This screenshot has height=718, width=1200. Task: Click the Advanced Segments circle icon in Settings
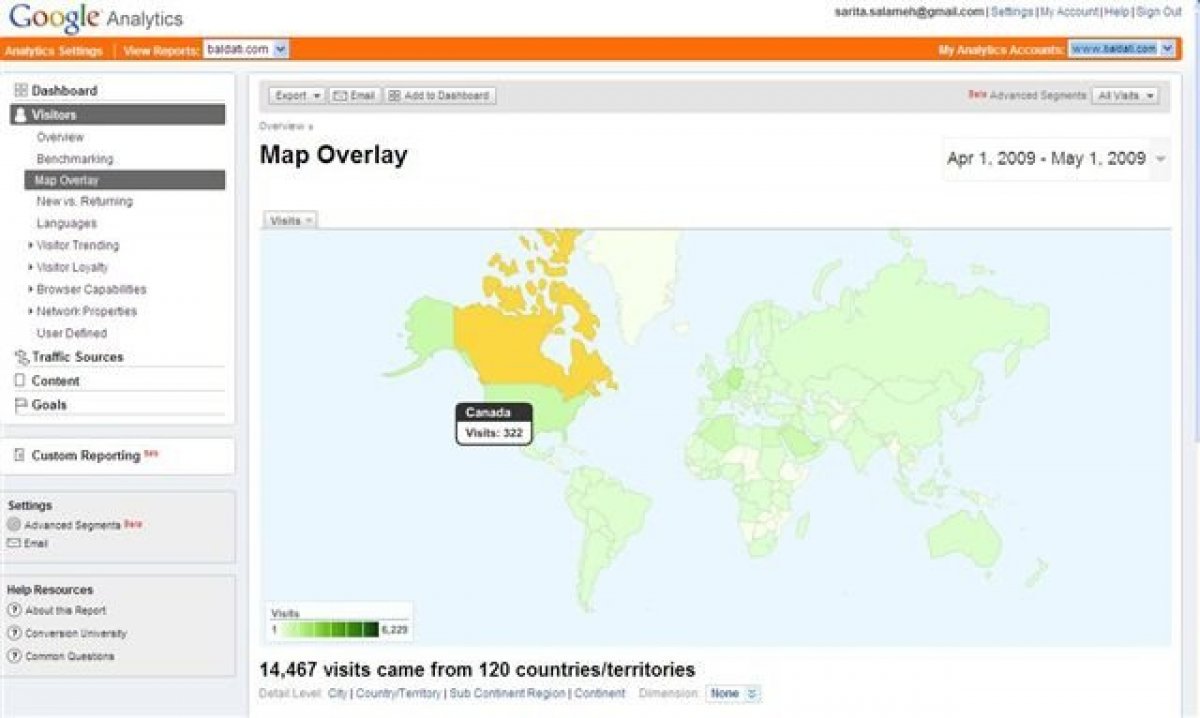pos(14,524)
